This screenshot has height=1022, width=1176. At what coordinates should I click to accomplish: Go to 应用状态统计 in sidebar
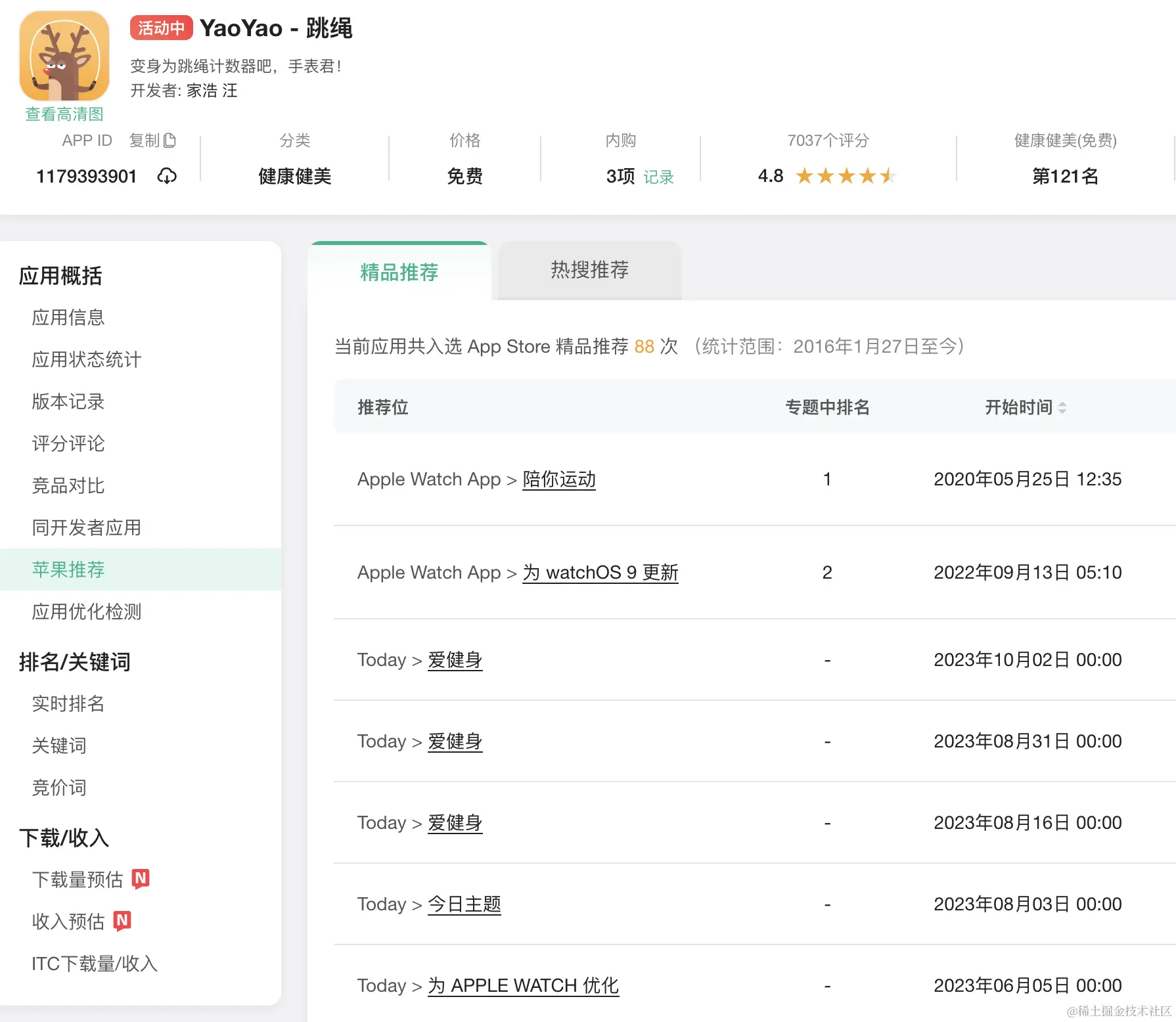tap(87, 360)
